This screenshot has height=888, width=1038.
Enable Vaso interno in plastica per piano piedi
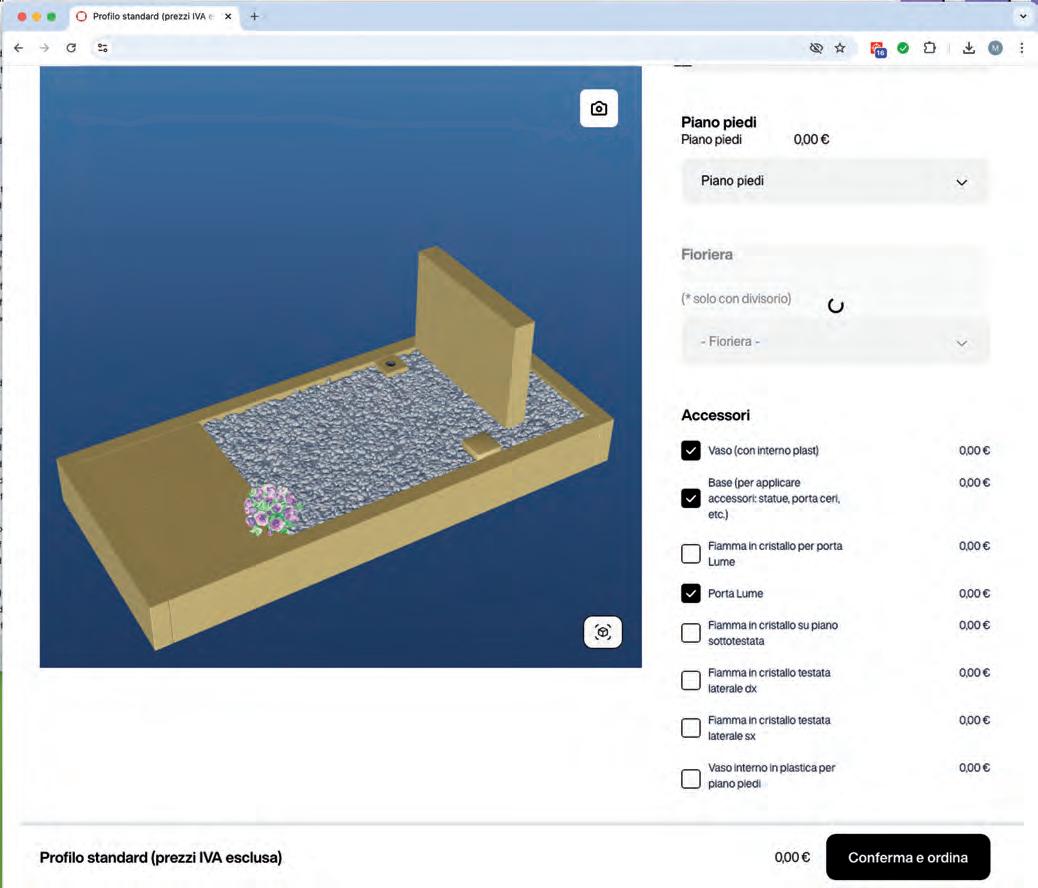690,779
